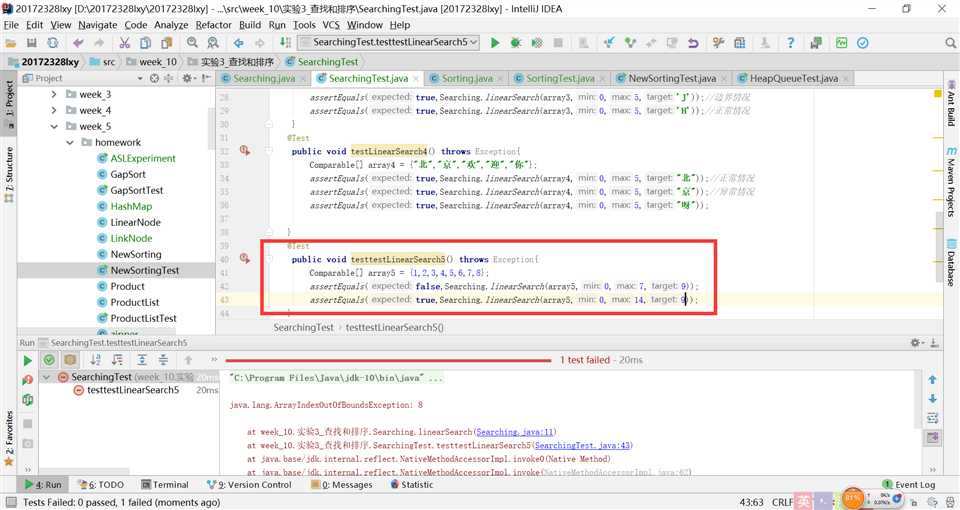Paste using the toolbar clipboard icon
The image size is (960, 510).
point(167,43)
